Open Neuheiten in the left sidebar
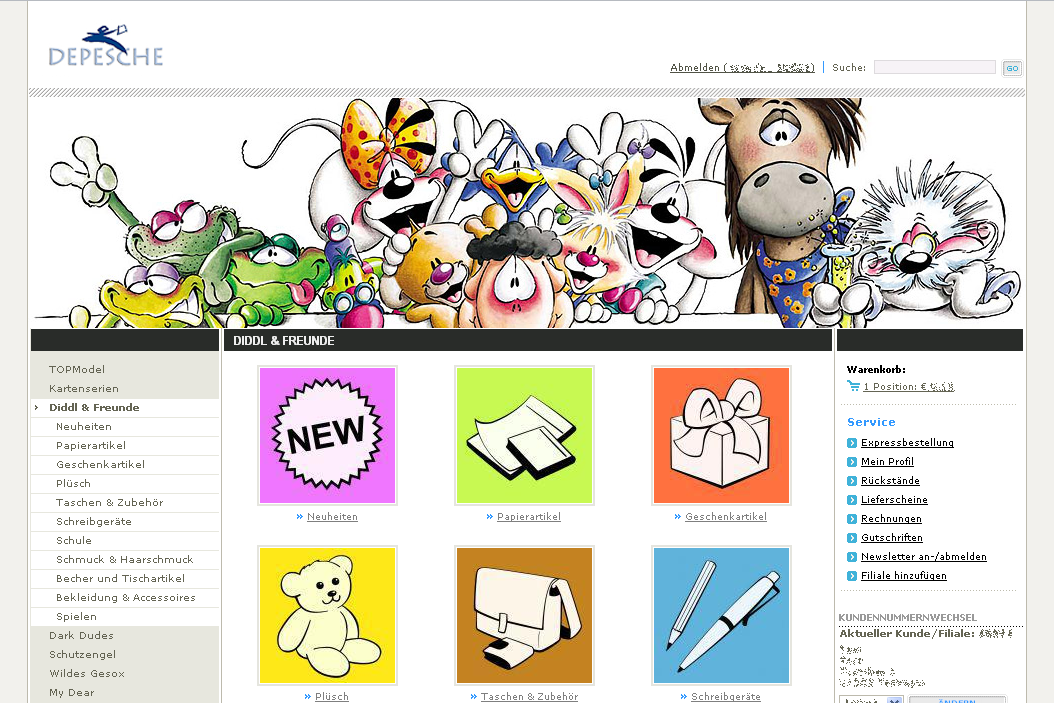Image resolution: width=1054 pixels, height=703 pixels. [x=84, y=426]
